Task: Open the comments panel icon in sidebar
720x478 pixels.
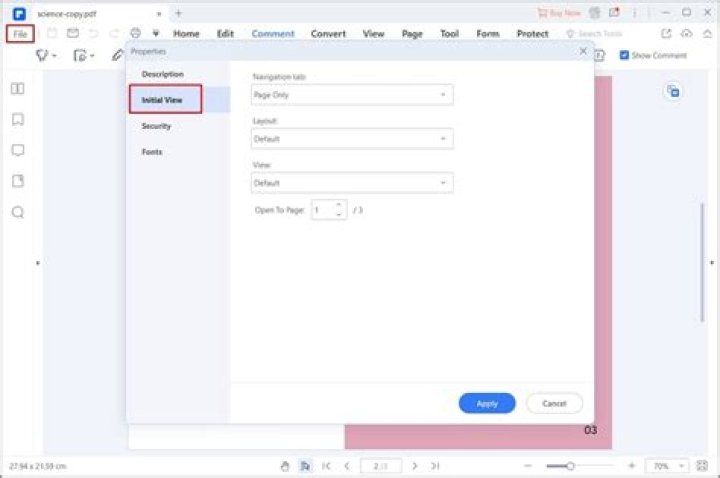Action: pos(17,150)
